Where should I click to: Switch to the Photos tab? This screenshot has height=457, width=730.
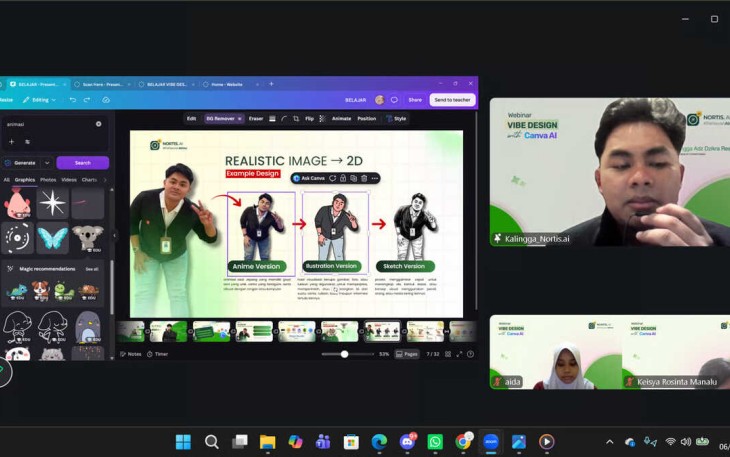[48, 180]
